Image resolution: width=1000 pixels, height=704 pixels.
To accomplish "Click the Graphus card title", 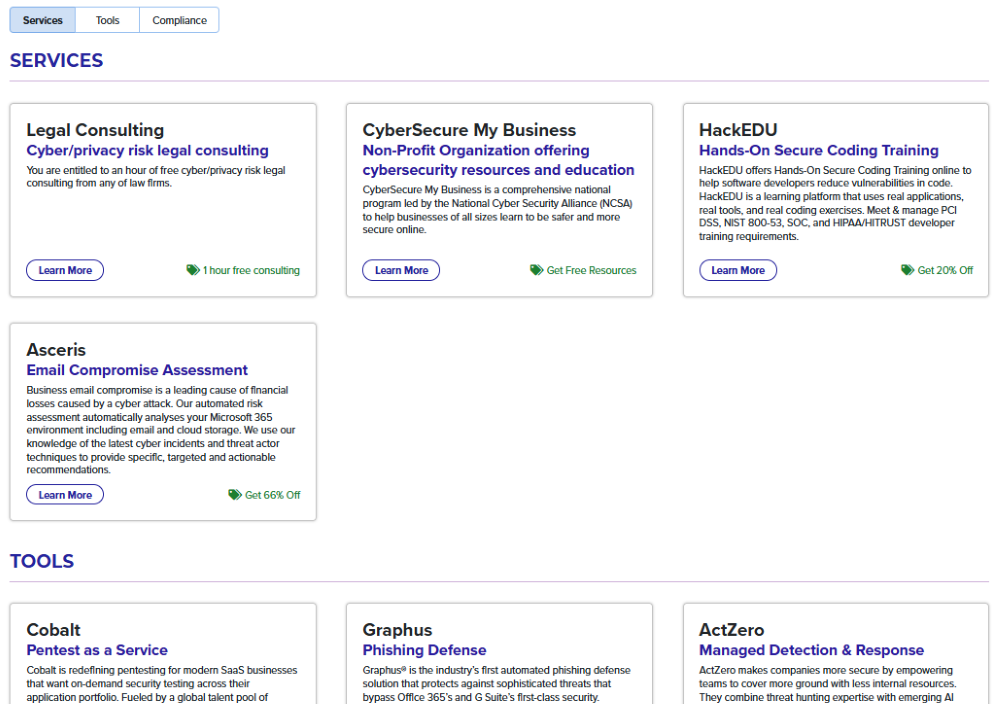I will click(397, 630).
